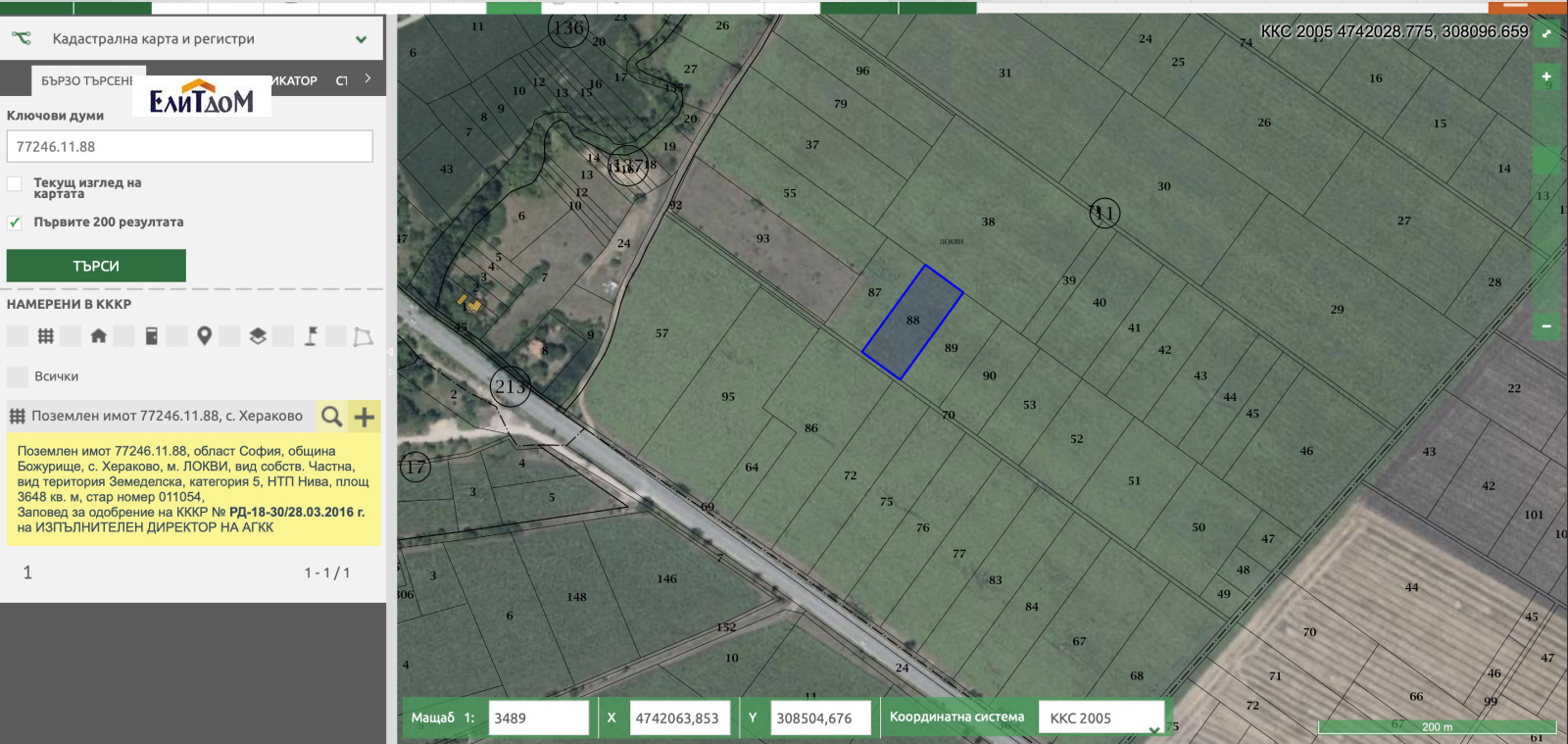The height and width of the screenshot is (744, 1568).
Task: Click the plus icon on parcel result
Action: point(365,417)
